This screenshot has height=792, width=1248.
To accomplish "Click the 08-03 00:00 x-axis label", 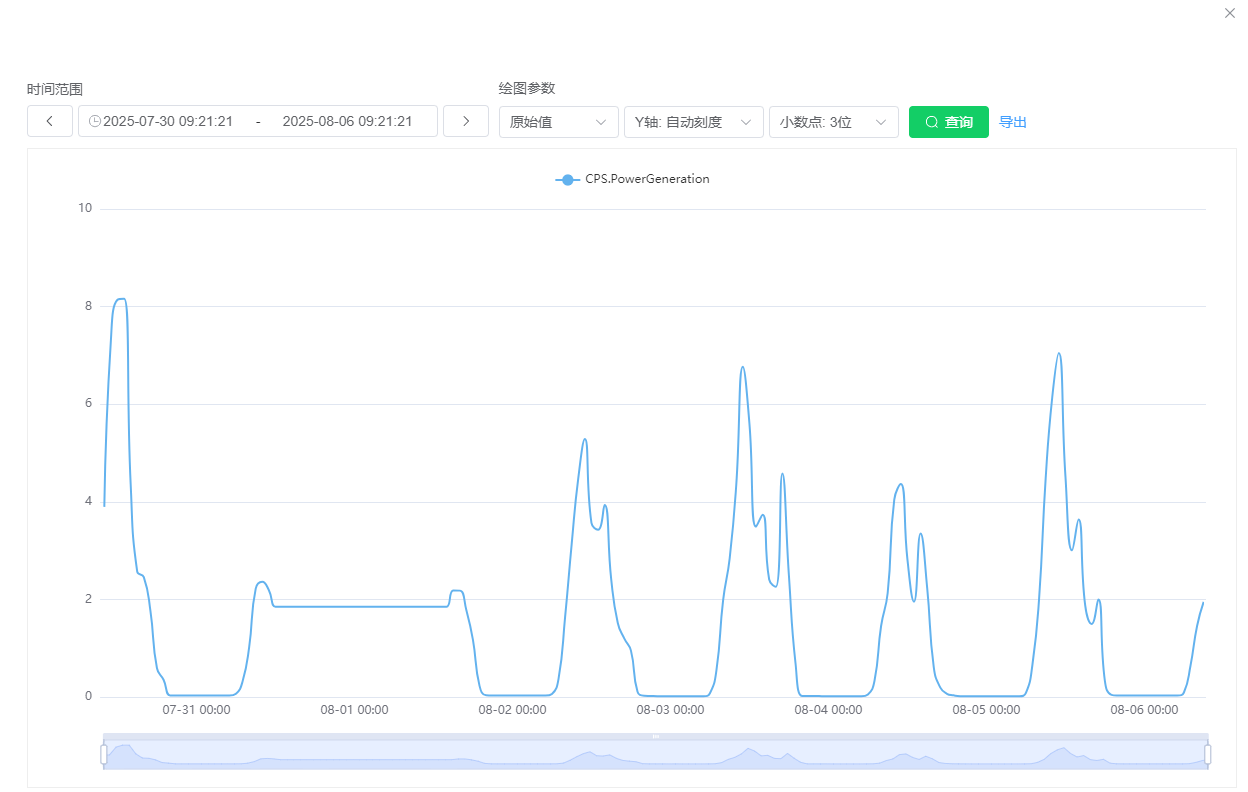I will tap(670, 710).
